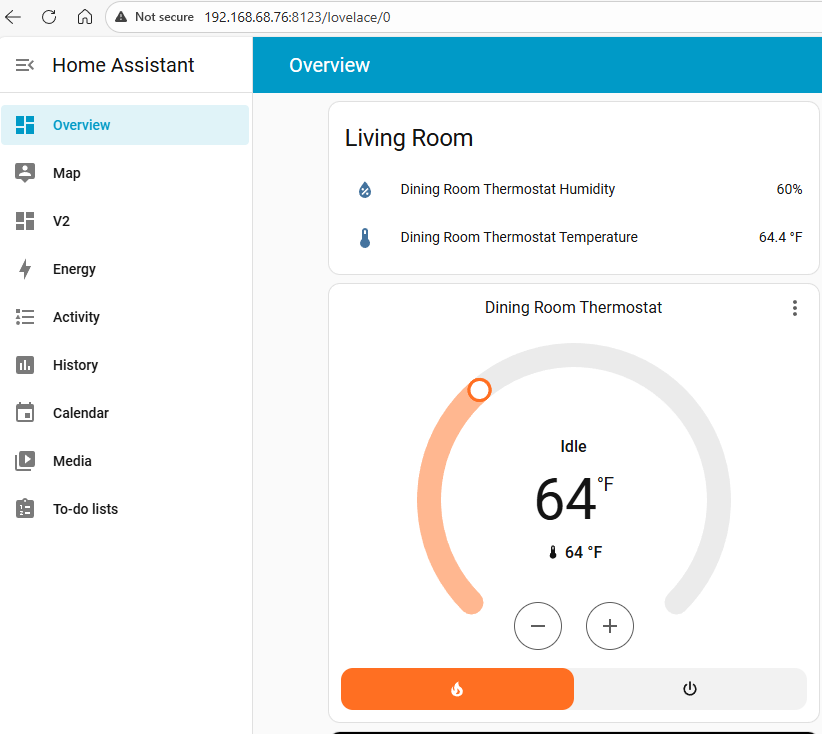Click the Activity list icon
The width and height of the screenshot is (822, 734).
tap(25, 317)
